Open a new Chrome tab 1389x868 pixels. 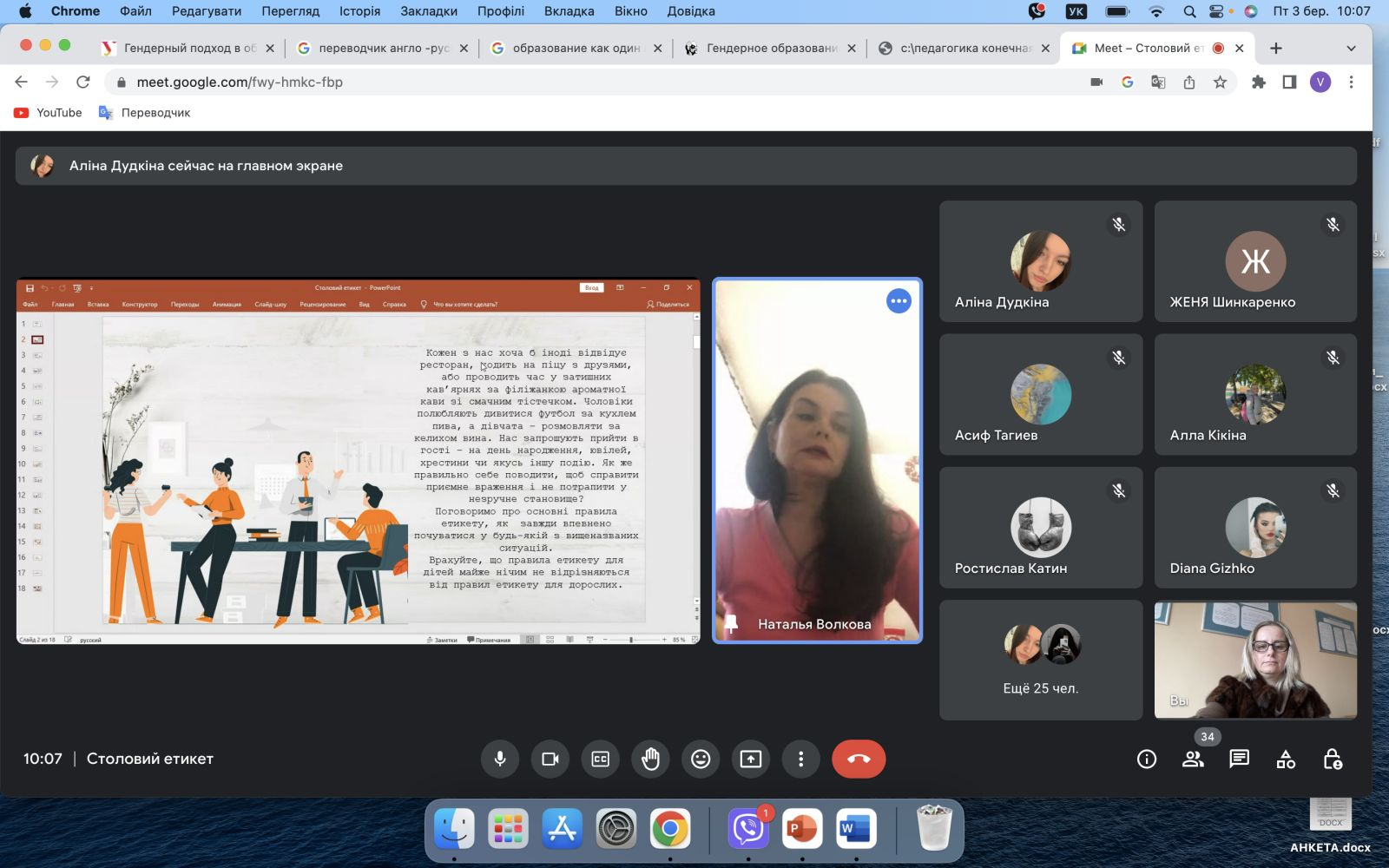pos(1275,49)
